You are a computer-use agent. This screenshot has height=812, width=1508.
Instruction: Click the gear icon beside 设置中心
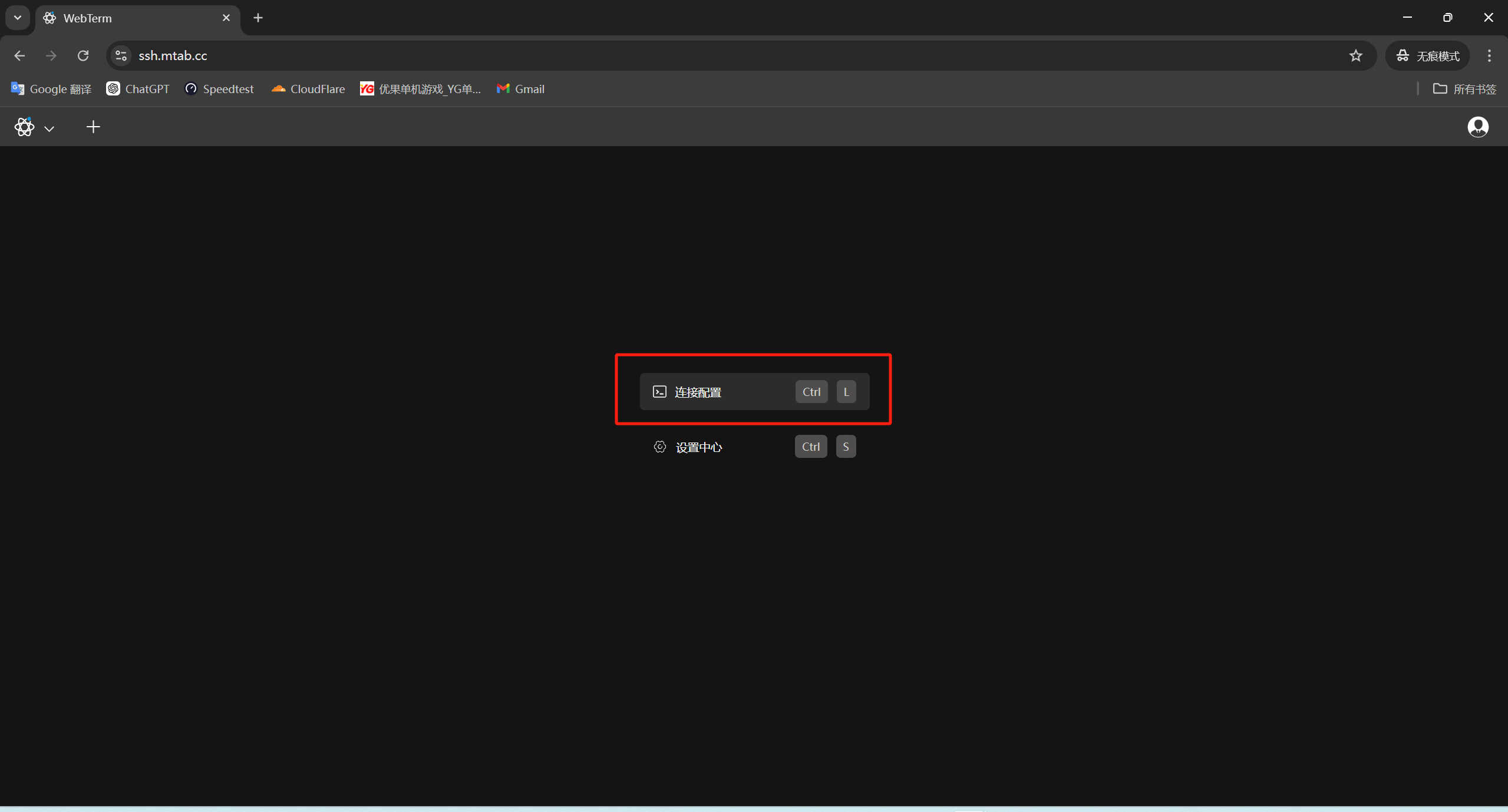[x=659, y=447]
